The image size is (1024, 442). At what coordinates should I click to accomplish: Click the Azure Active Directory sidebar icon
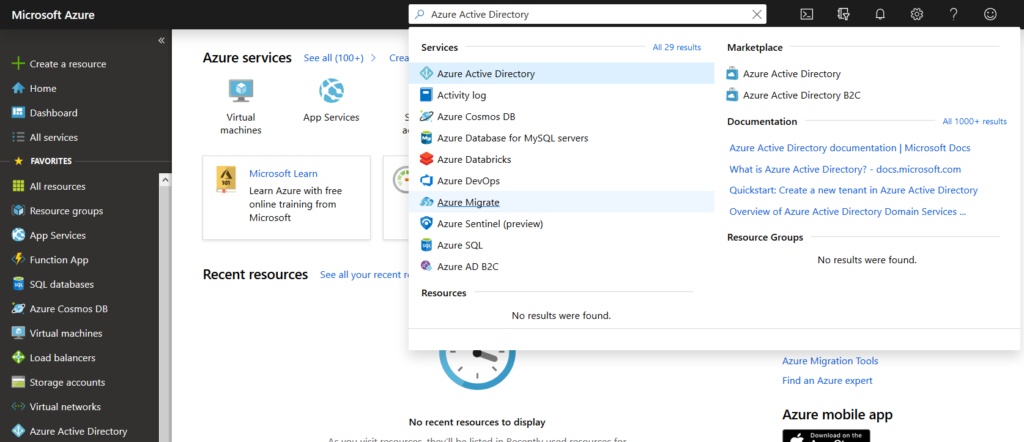[x=18, y=431]
